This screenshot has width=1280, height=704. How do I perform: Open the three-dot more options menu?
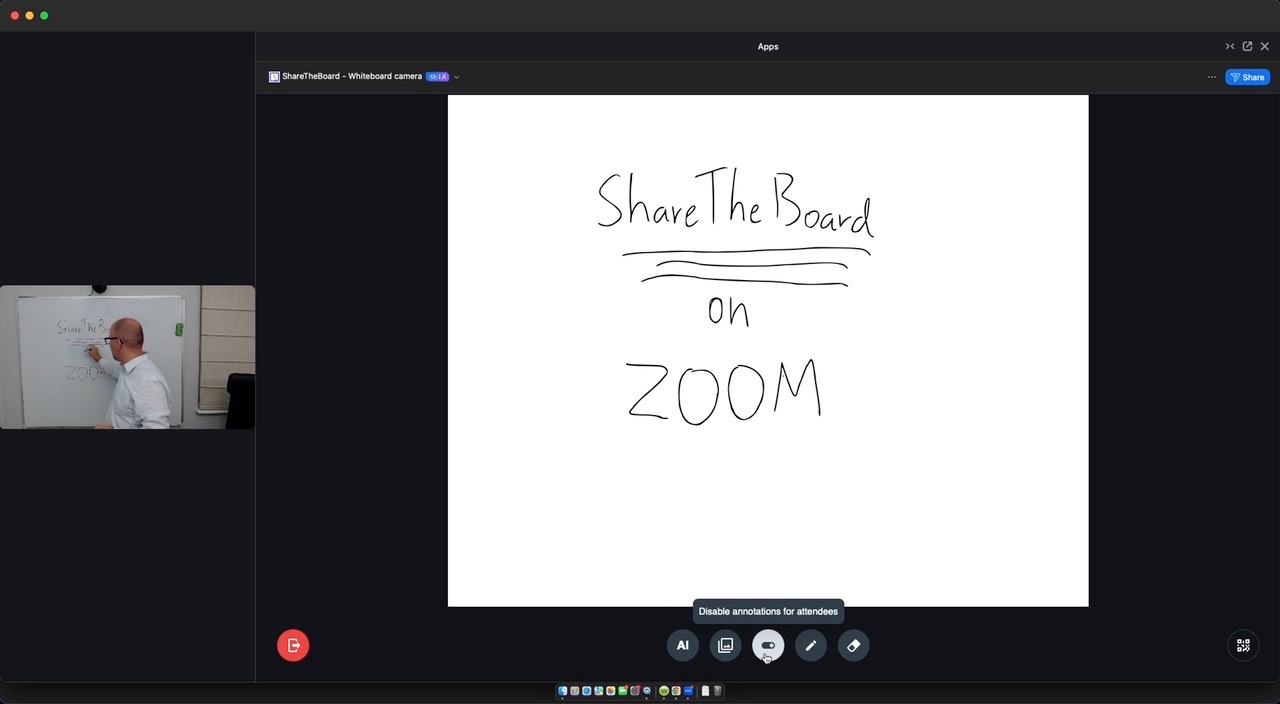click(x=1212, y=77)
